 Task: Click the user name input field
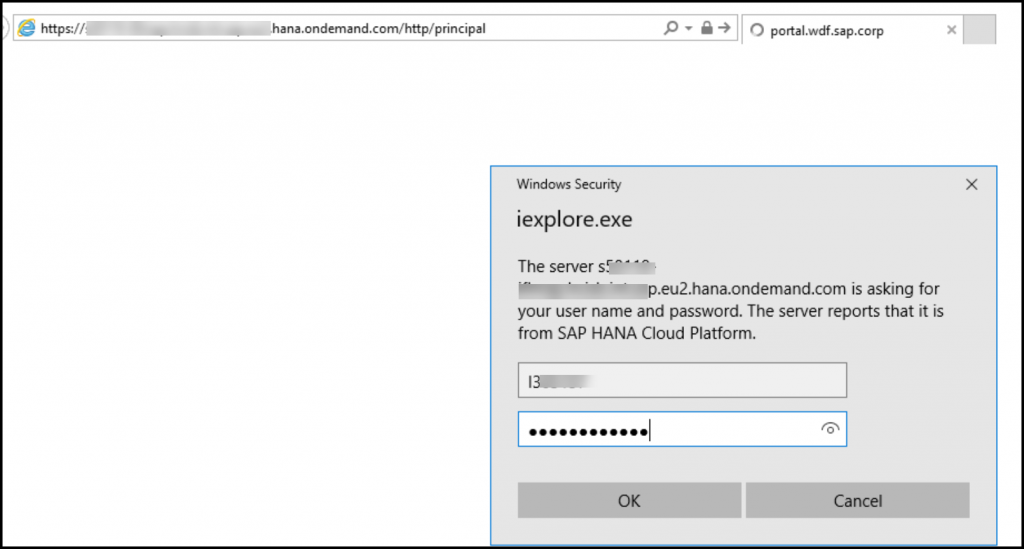(x=682, y=380)
